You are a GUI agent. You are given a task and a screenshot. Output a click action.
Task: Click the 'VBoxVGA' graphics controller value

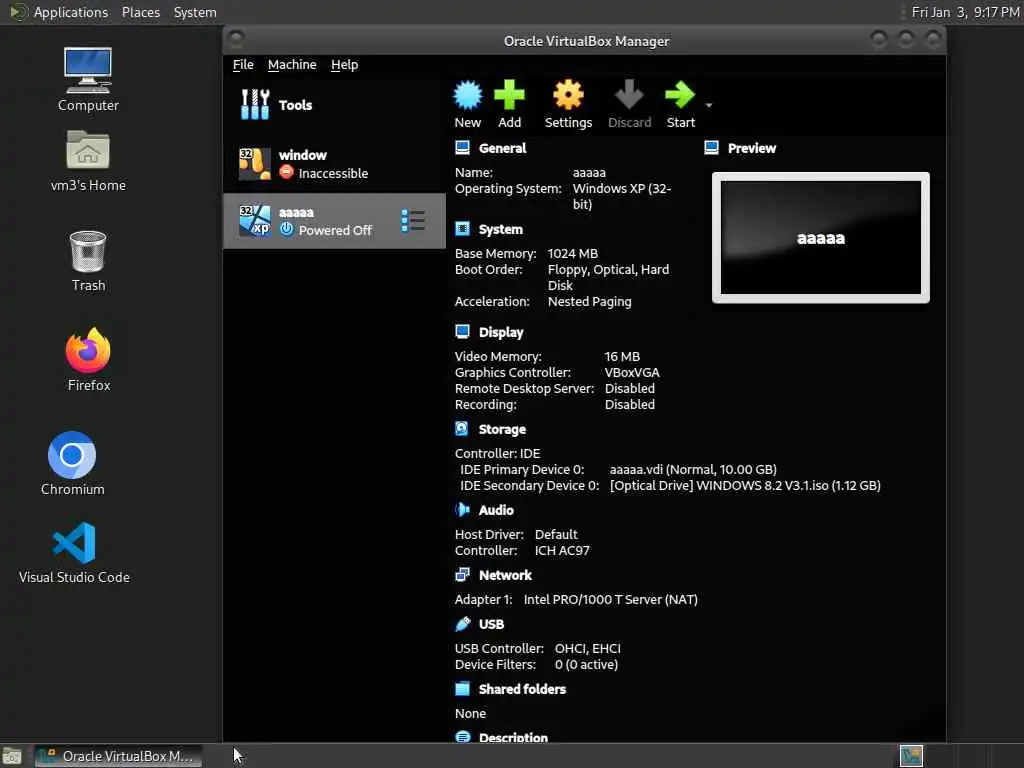pos(632,372)
